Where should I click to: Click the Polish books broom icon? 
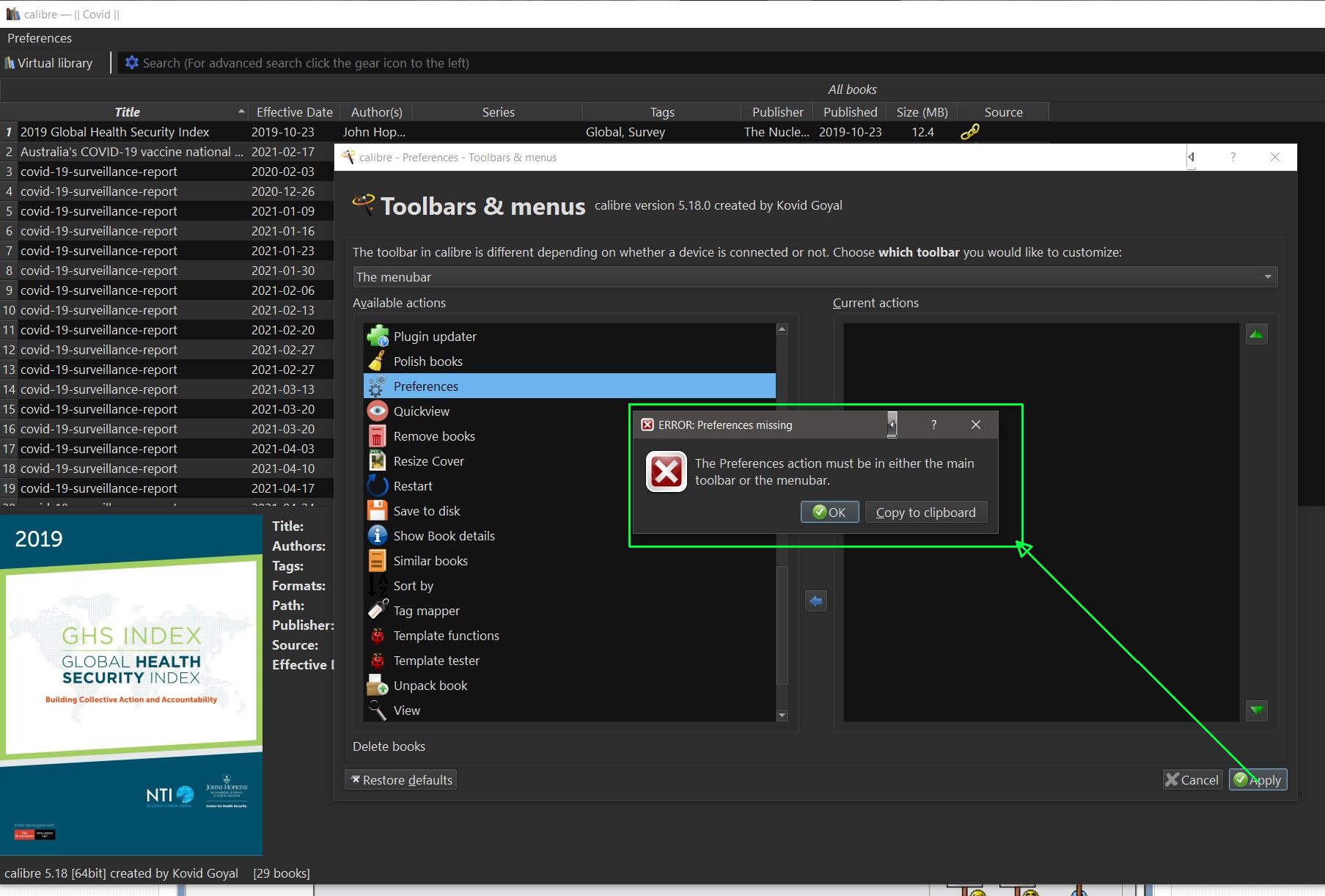[x=378, y=361]
